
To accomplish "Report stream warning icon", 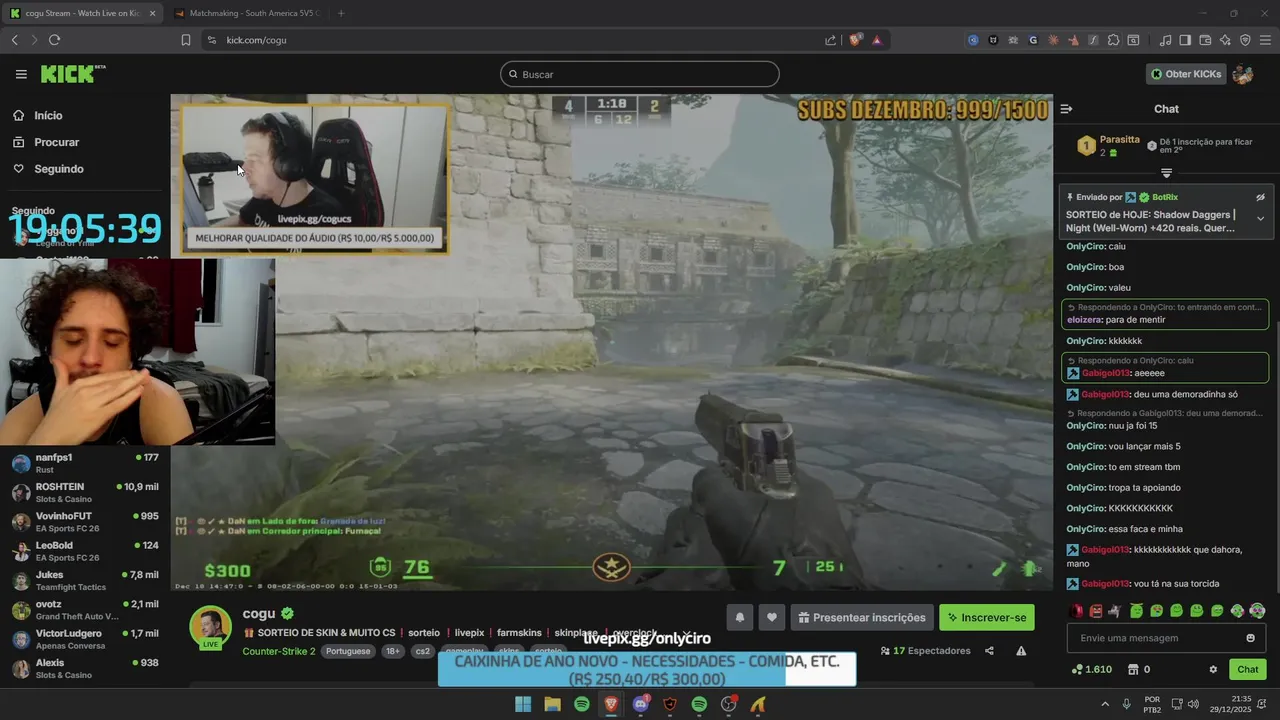I will click(x=1021, y=651).
